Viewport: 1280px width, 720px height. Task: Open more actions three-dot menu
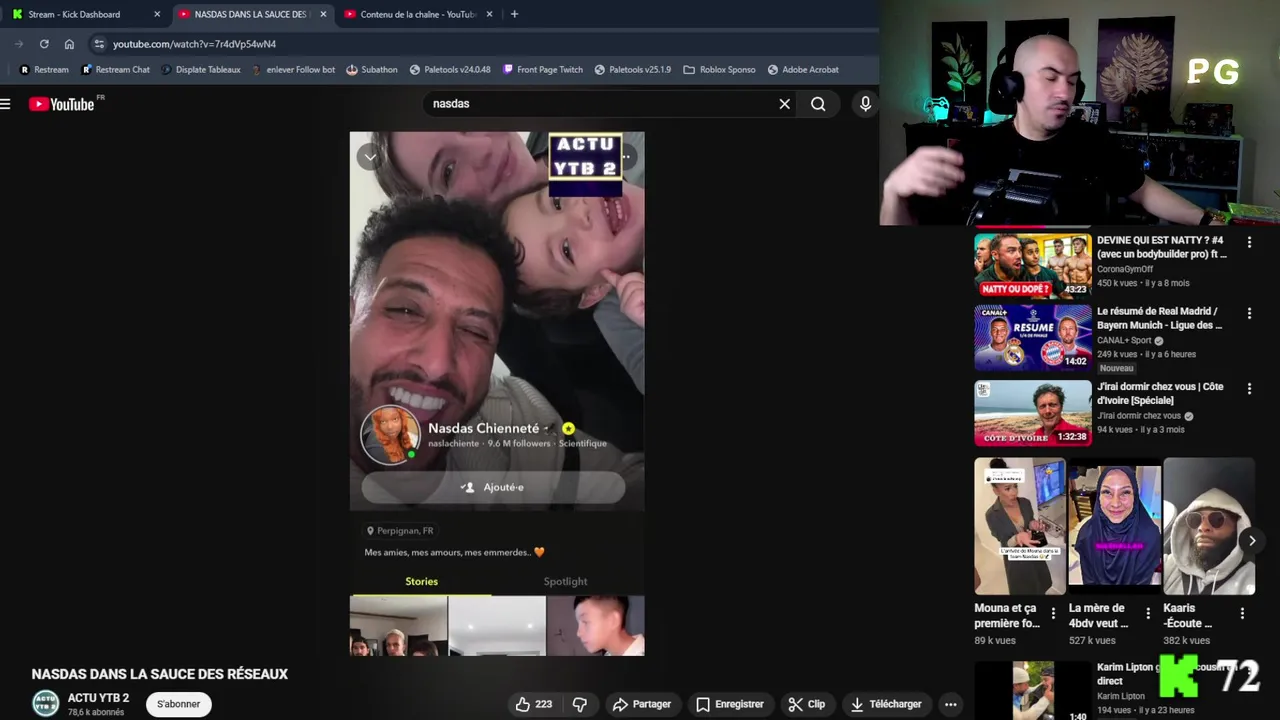tap(951, 704)
